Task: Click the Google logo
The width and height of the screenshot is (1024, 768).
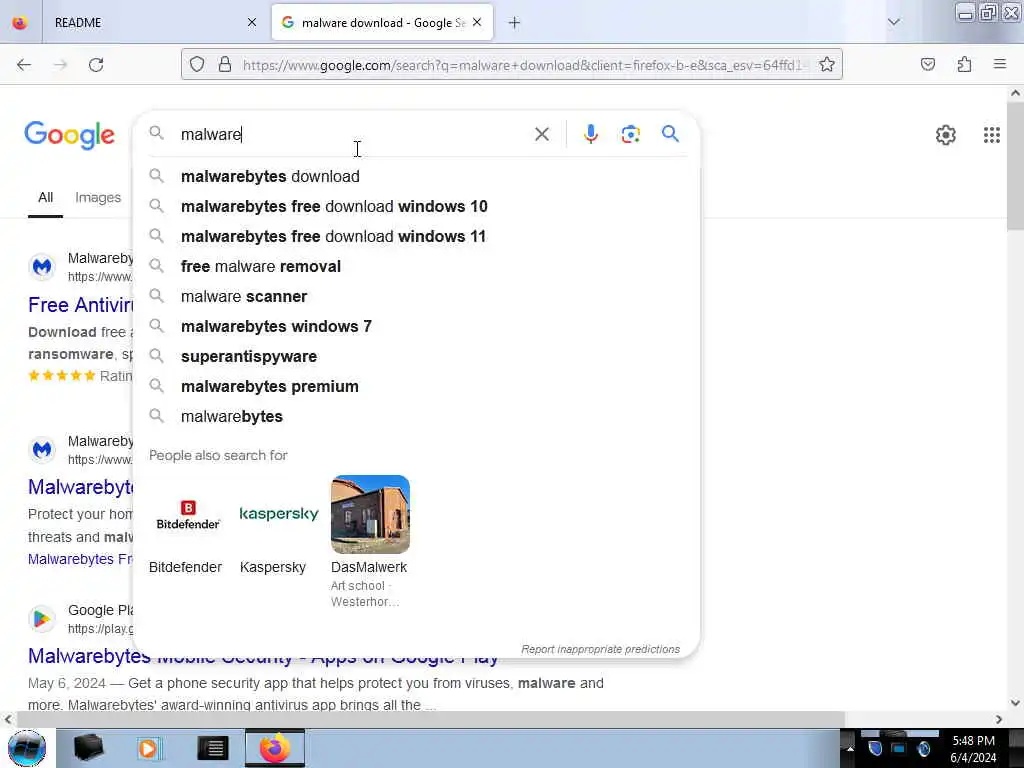Action: [69, 135]
